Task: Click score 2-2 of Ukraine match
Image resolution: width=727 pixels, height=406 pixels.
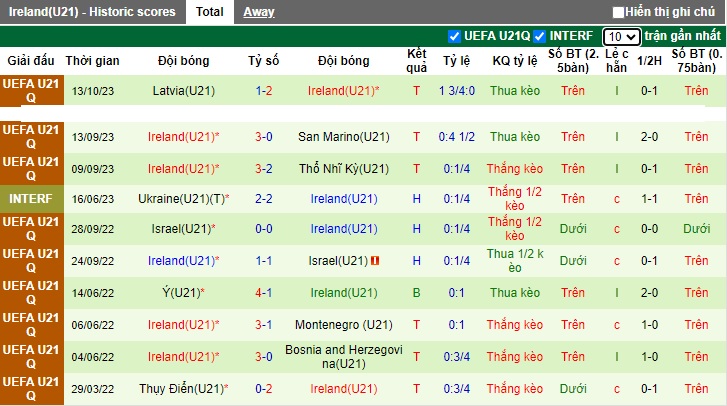Action: 264,199
